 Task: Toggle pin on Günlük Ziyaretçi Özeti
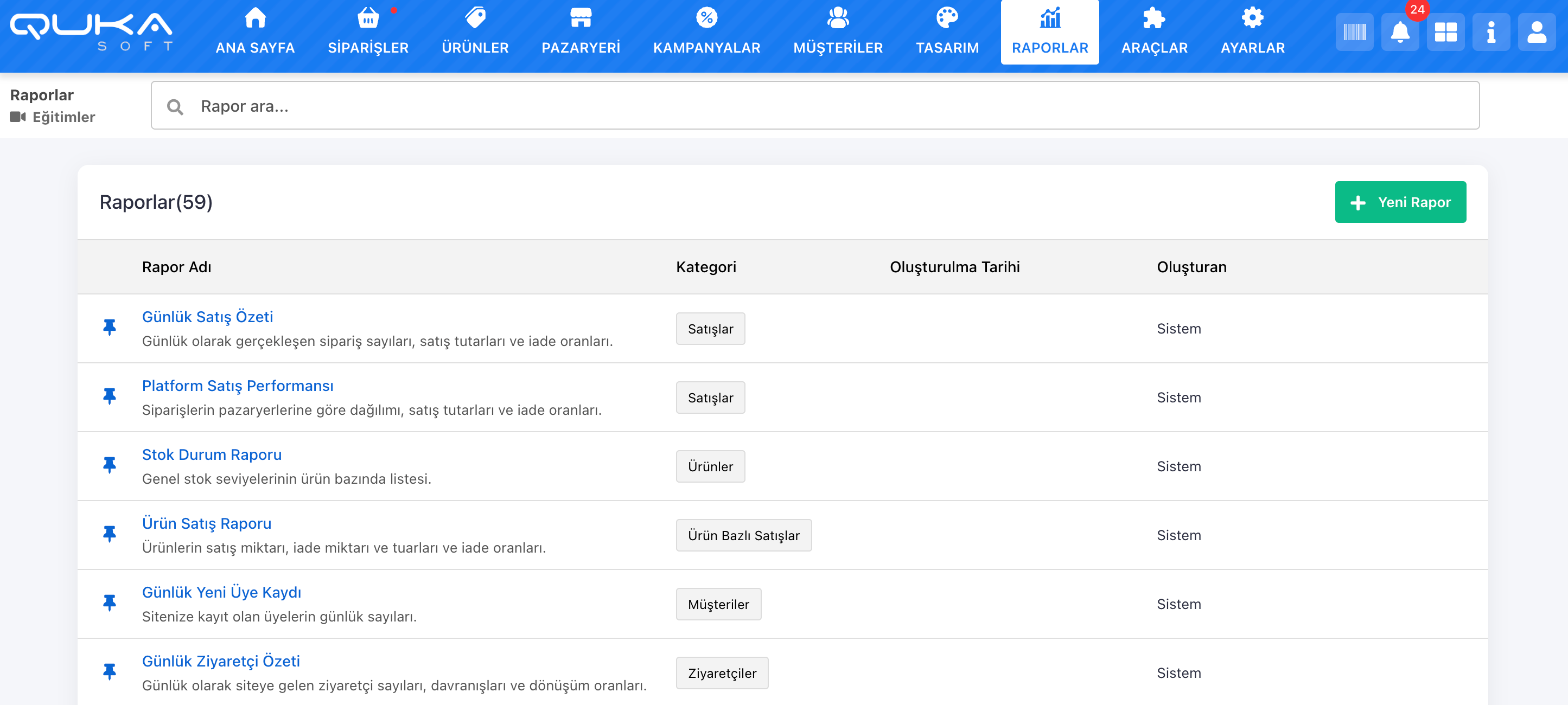coord(110,671)
